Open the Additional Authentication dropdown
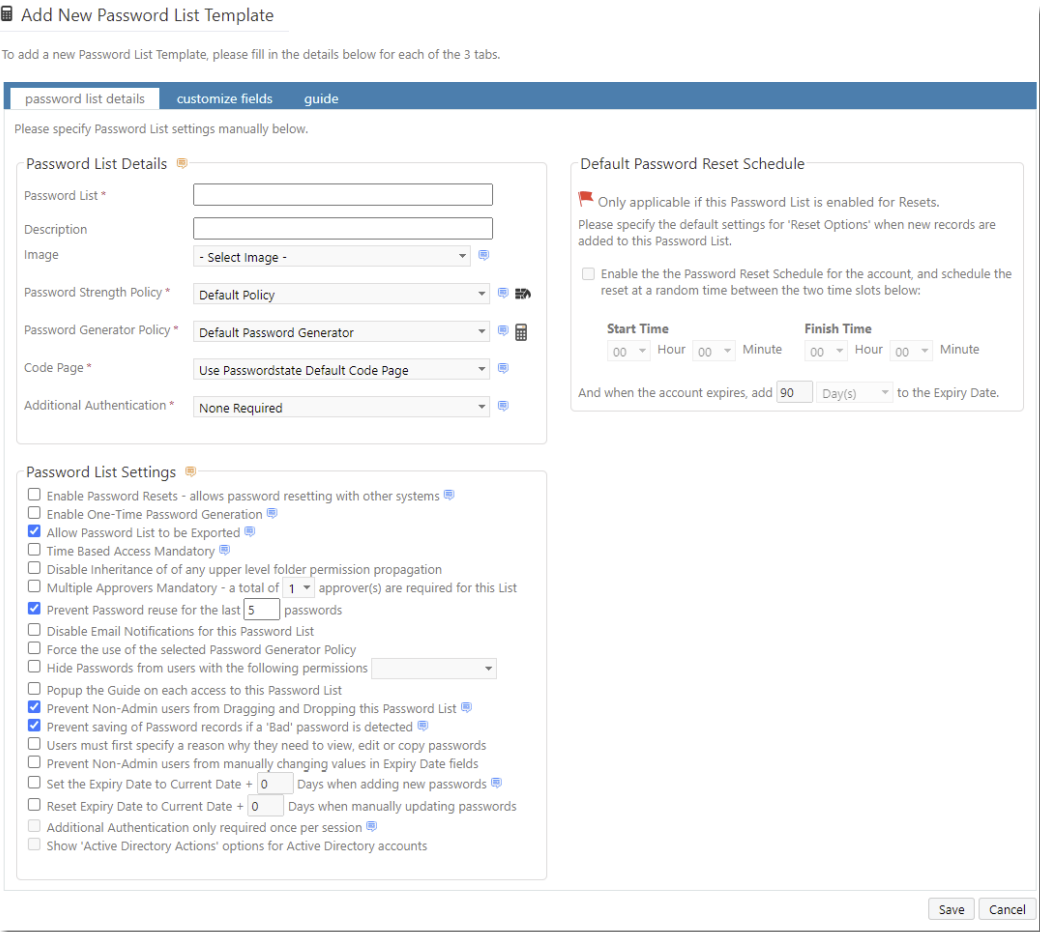 coord(341,408)
